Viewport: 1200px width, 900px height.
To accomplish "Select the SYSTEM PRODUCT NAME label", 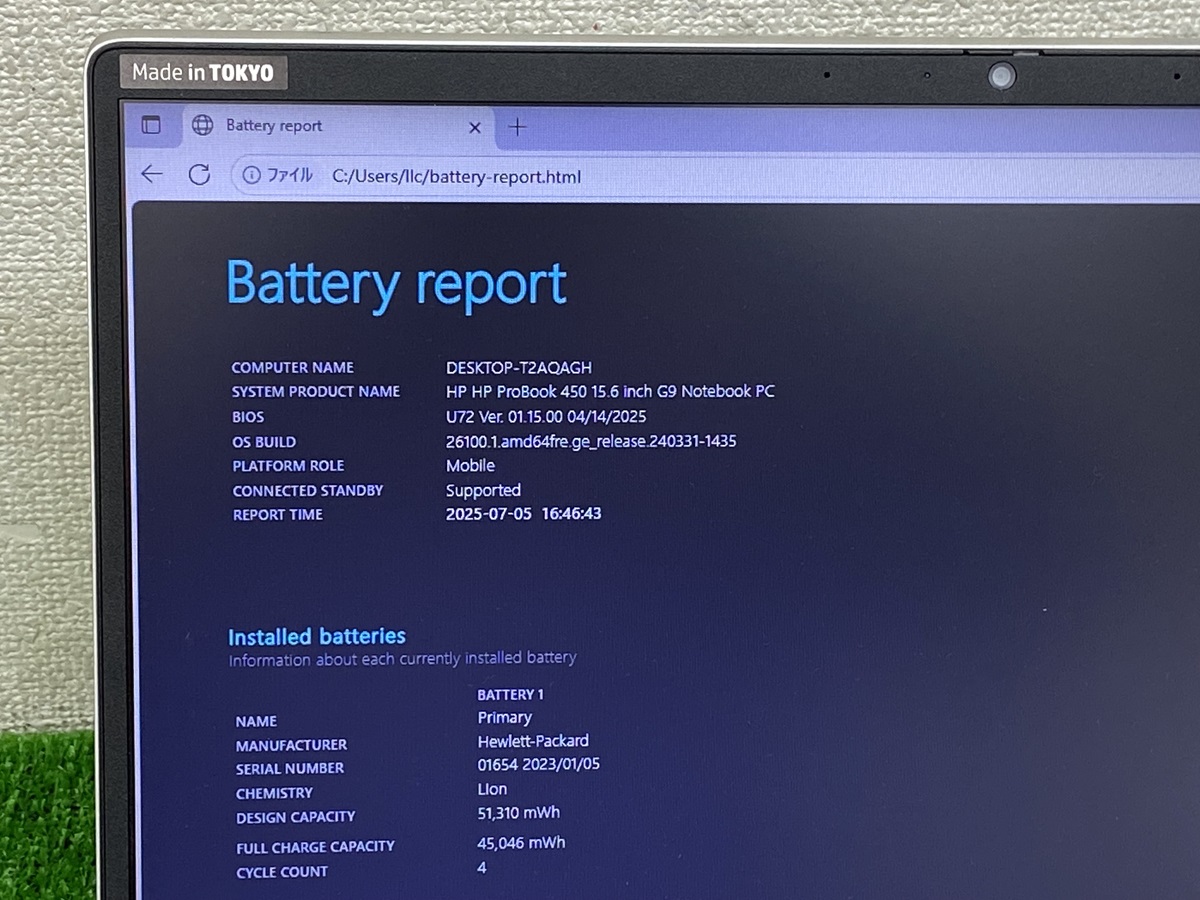I will (x=315, y=392).
